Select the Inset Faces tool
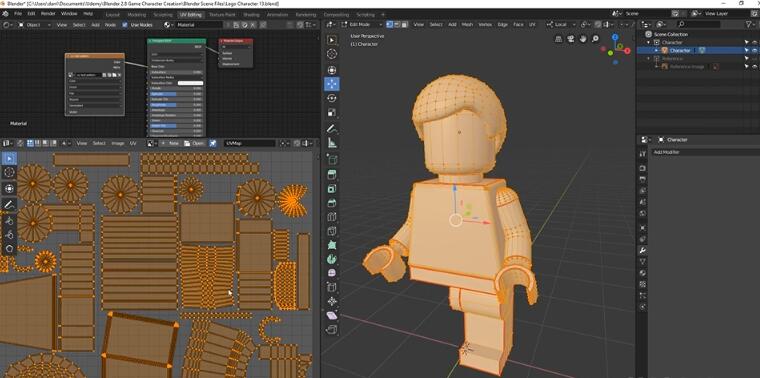760x378 pixels. click(x=332, y=189)
